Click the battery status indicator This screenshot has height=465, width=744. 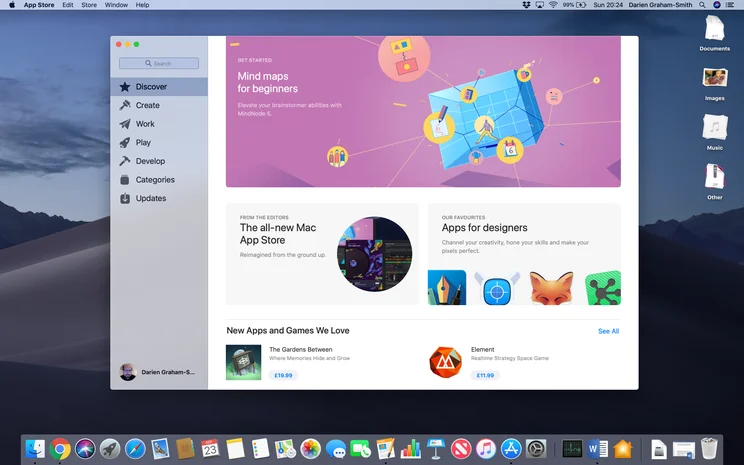click(x=574, y=5)
